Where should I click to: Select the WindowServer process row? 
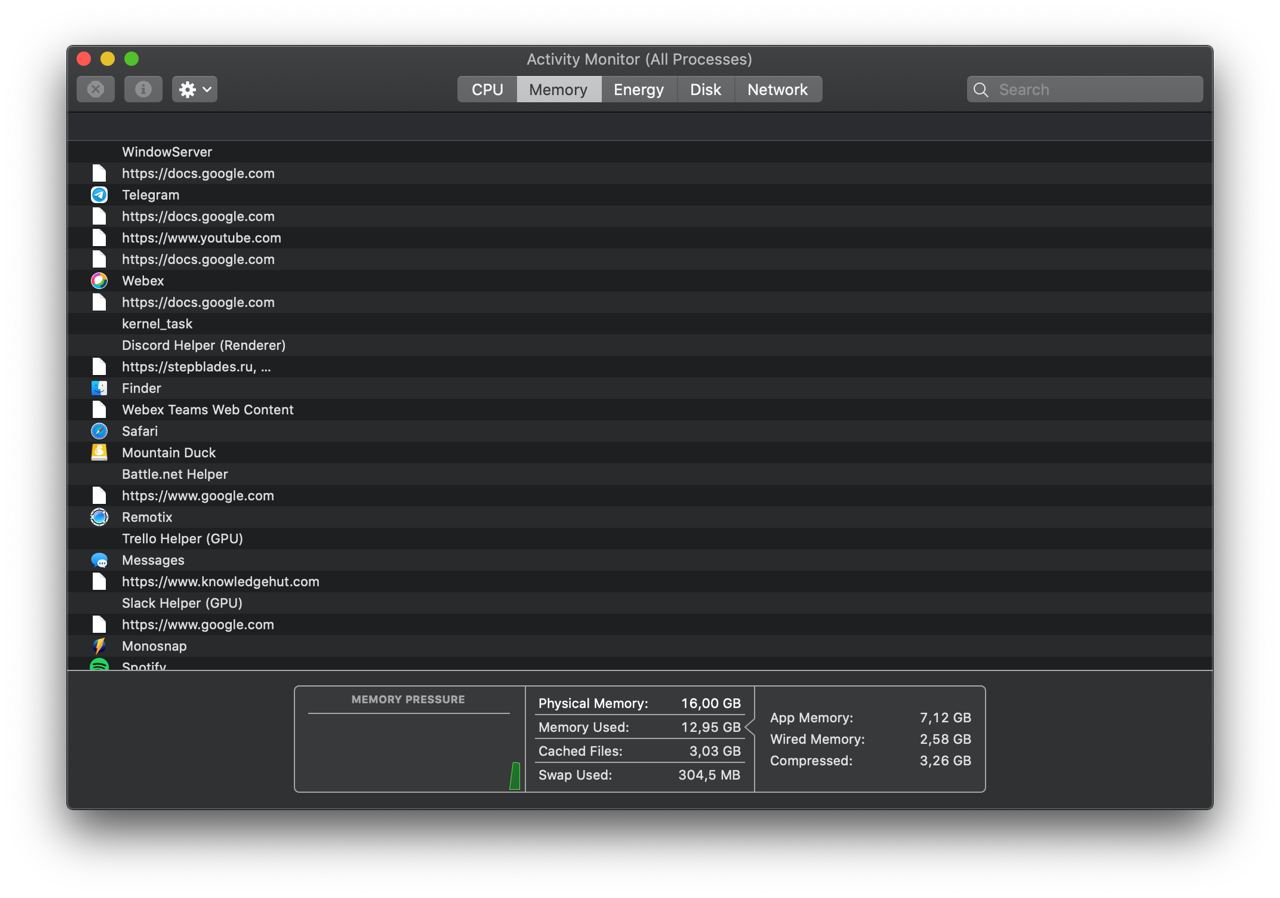pos(640,152)
